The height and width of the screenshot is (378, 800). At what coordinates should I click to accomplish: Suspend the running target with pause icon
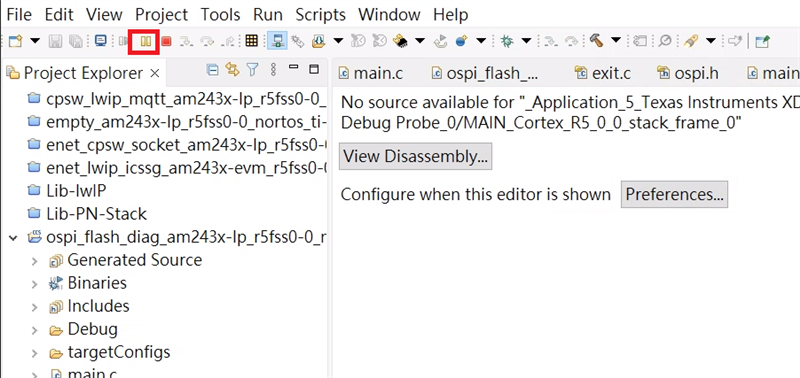click(x=145, y=41)
